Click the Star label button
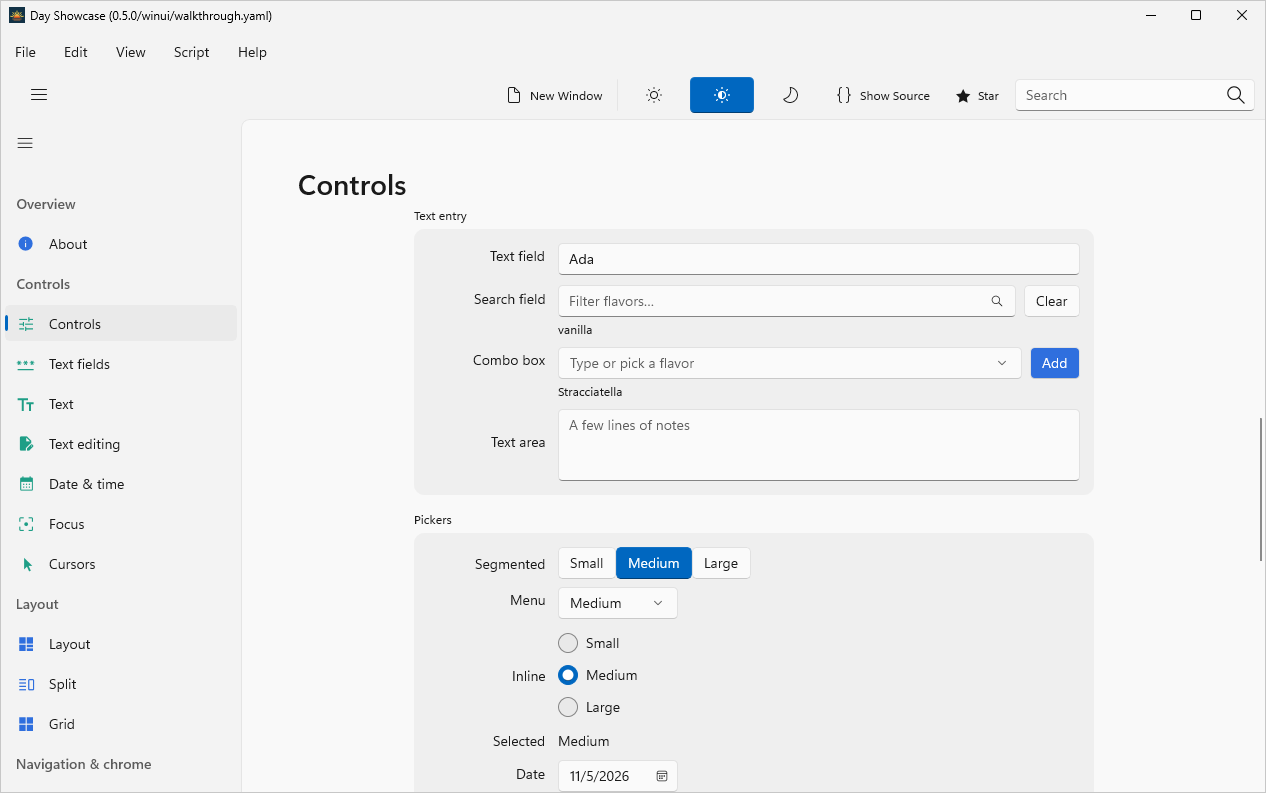The width and height of the screenshot is (1266, 793). point(988,96)
